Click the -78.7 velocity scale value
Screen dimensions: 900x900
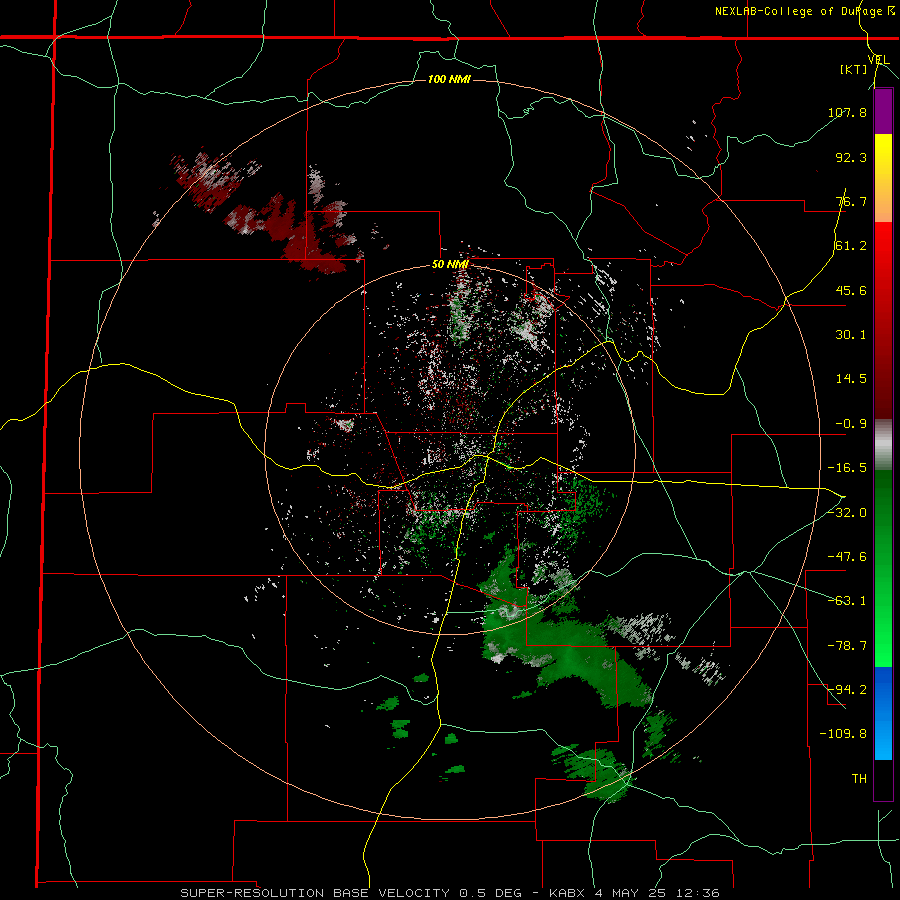(x=847, y=646)
